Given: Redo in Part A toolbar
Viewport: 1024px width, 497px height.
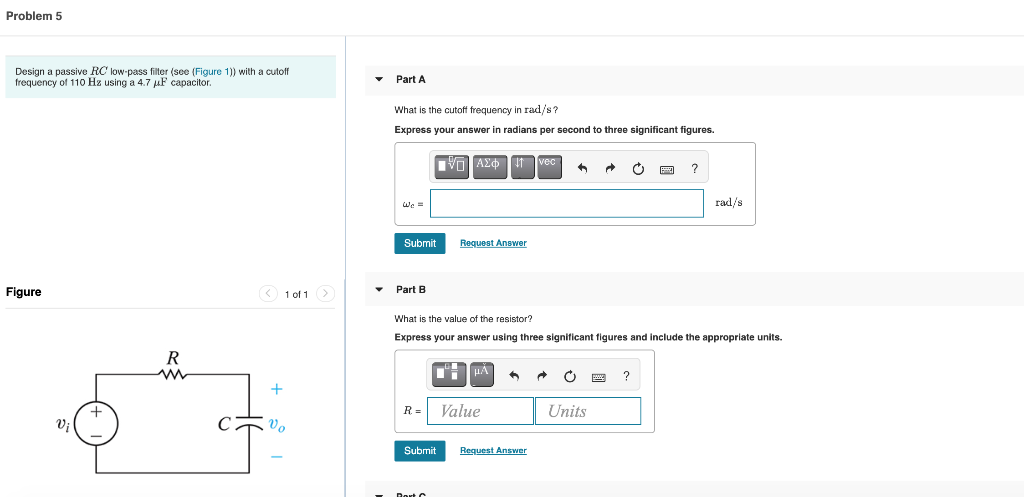Looking at the screenshot, I should [611, 169].
